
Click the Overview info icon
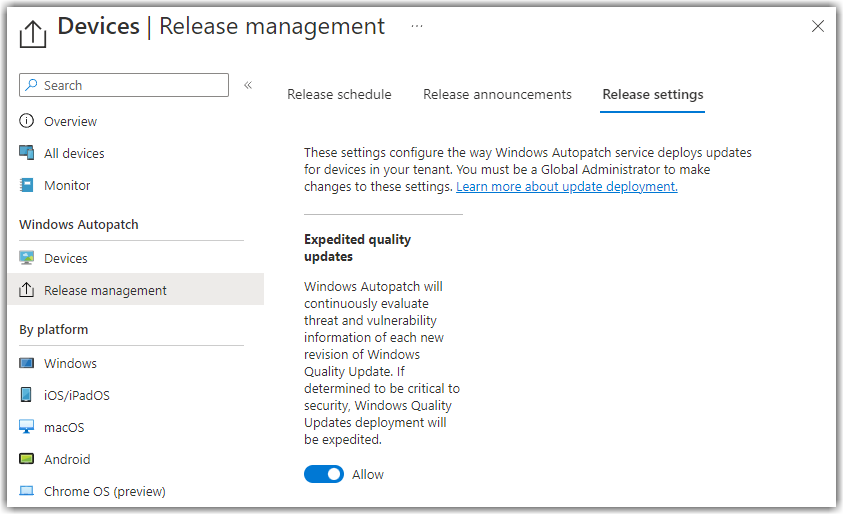(26, 121)
